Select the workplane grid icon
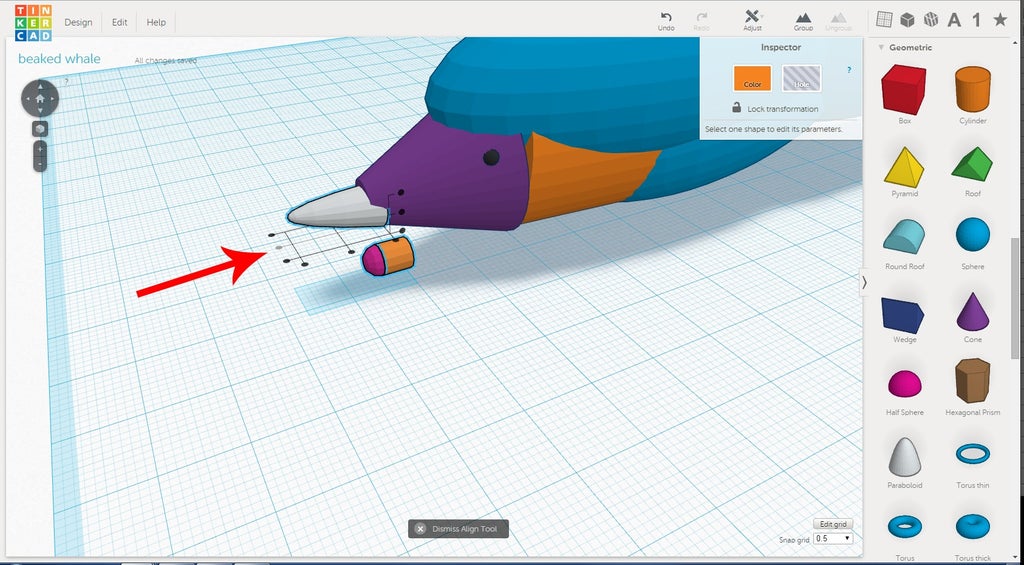The image size is (1024, 565). click(x=884, y=20)
